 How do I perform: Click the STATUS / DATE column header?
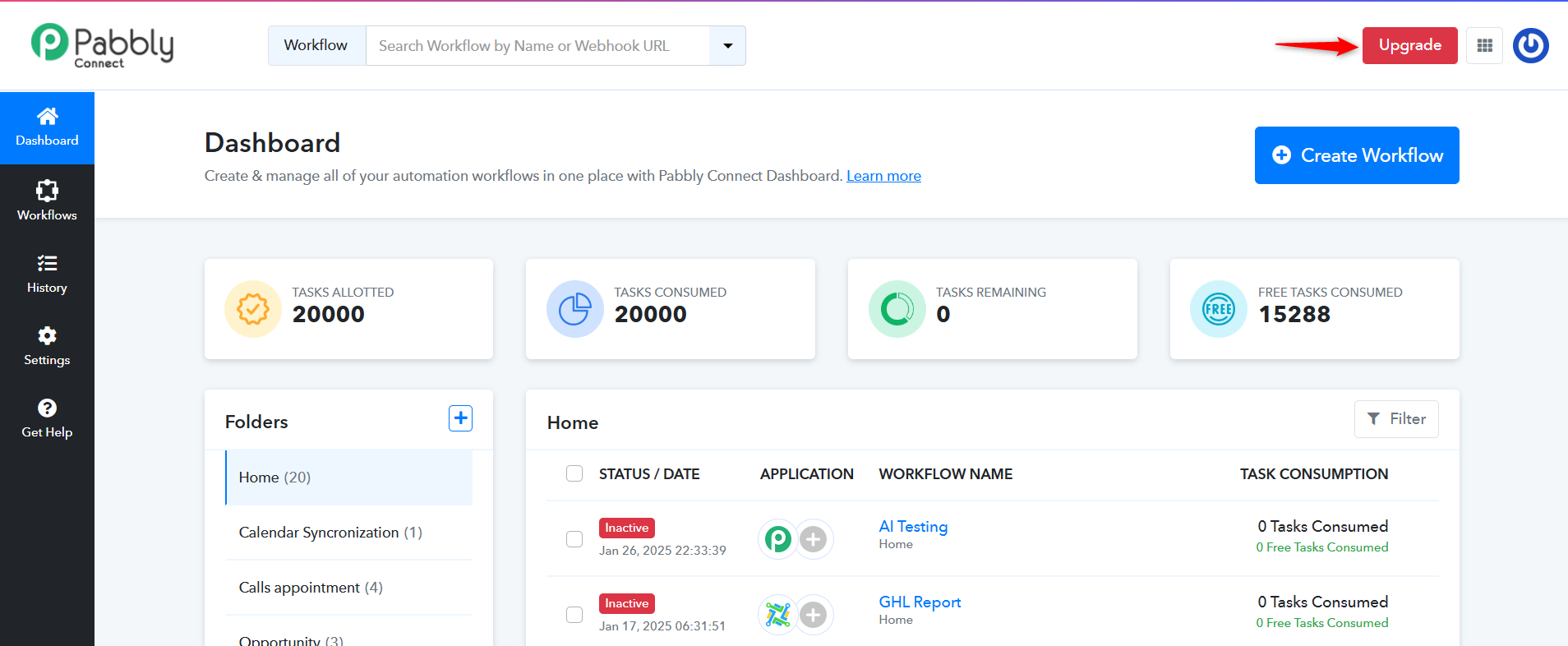point(649,474)
